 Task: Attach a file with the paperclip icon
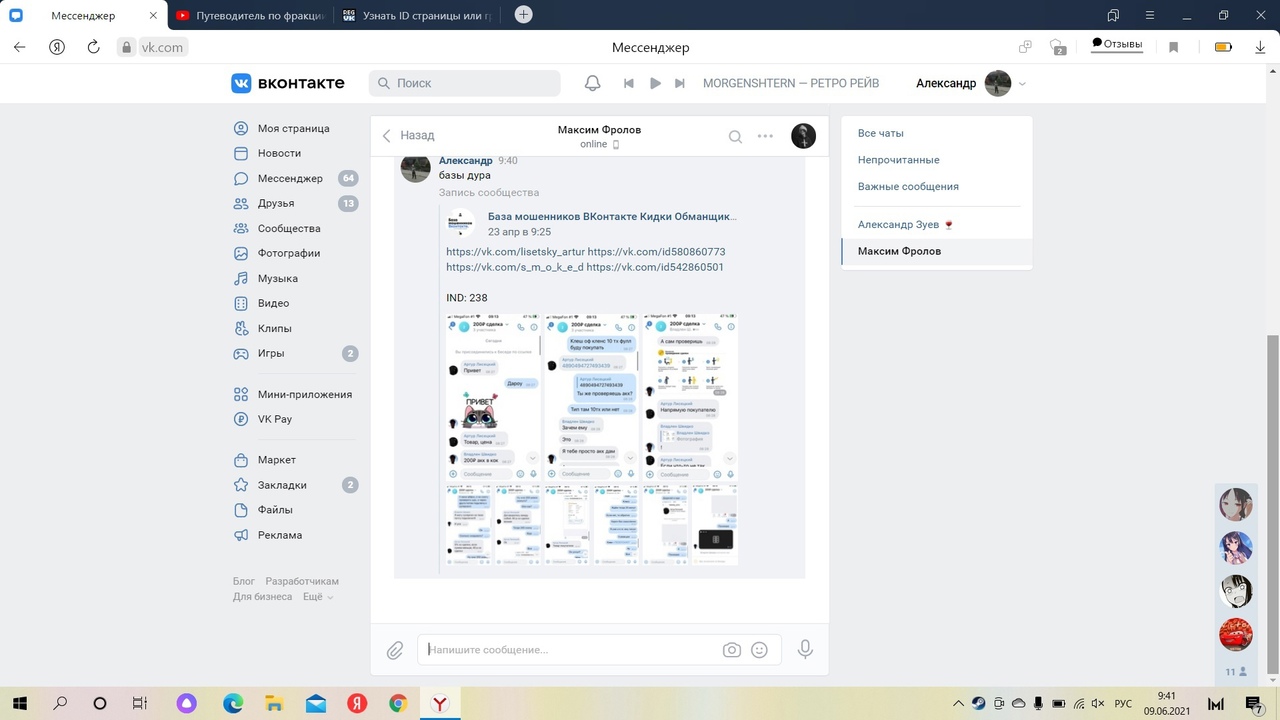coord(395,650)
